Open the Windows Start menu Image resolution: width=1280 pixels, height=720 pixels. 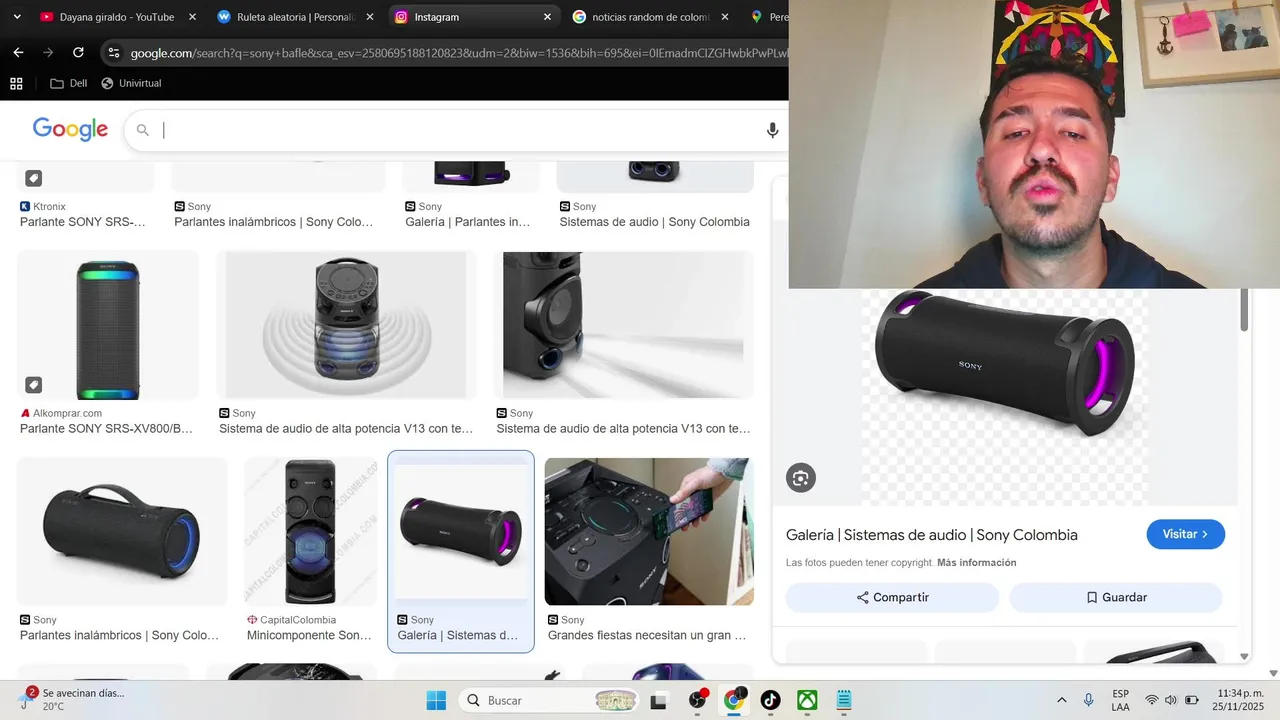click(x=436, y=700)
